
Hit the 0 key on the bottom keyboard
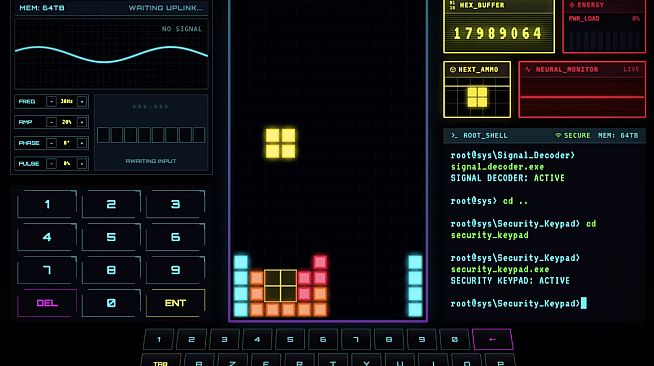click(455, 339)
